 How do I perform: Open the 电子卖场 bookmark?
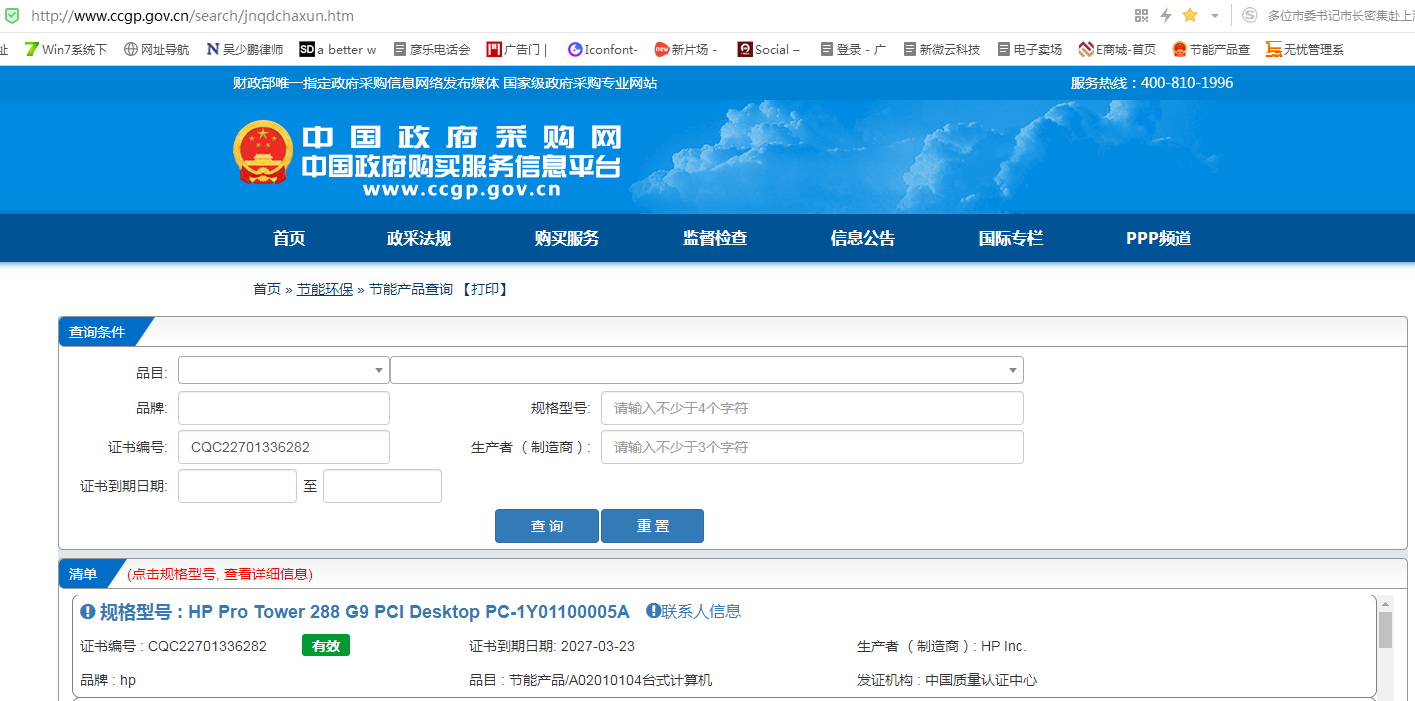tap(1029, 49)
